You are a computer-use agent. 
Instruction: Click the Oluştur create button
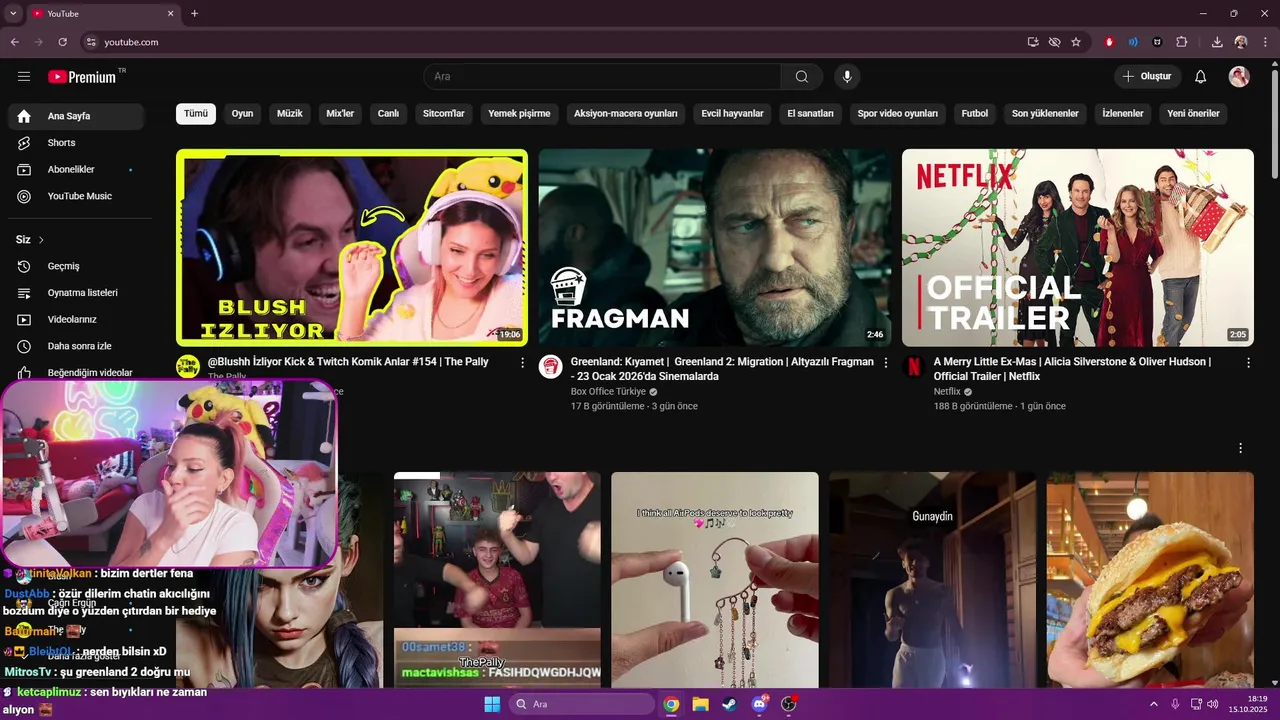point(1148,77)
